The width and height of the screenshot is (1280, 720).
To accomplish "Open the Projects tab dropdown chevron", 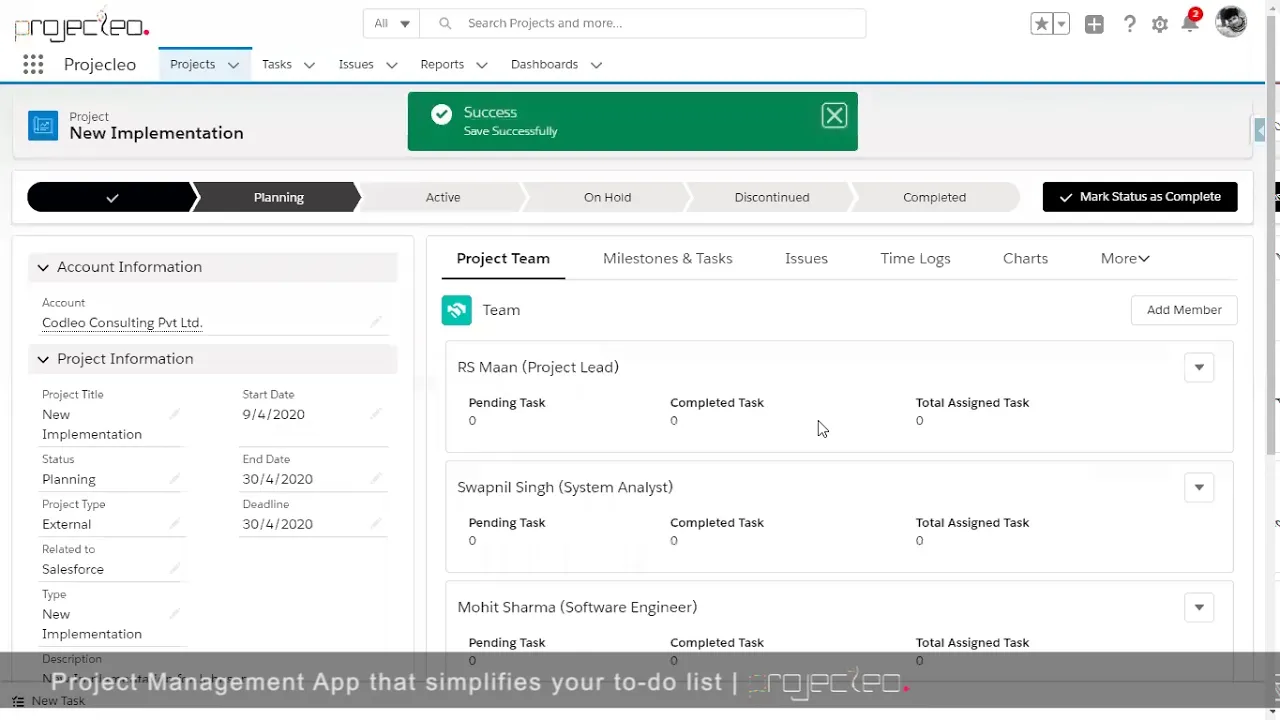I will (x=233, y=65).
